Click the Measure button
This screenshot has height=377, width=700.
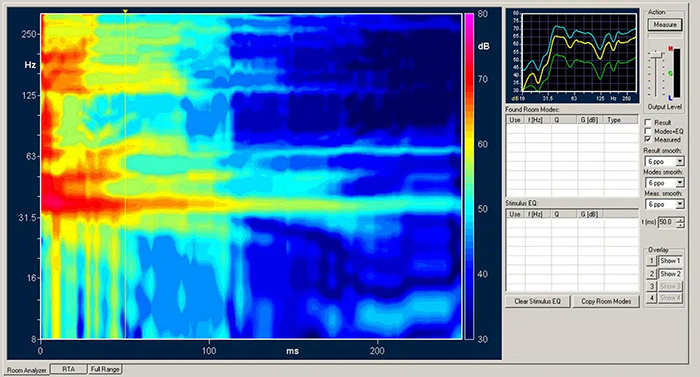(x=665, y=25)
